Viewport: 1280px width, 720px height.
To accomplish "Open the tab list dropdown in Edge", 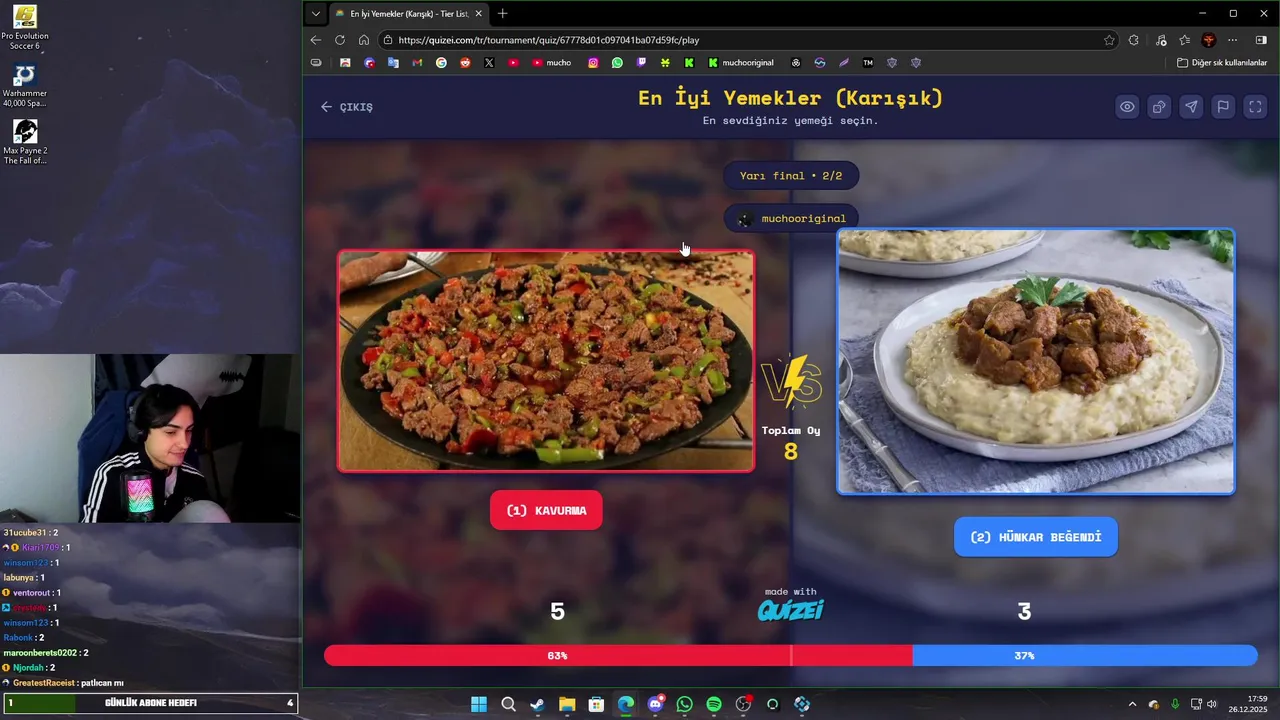I will click(316, 14).
